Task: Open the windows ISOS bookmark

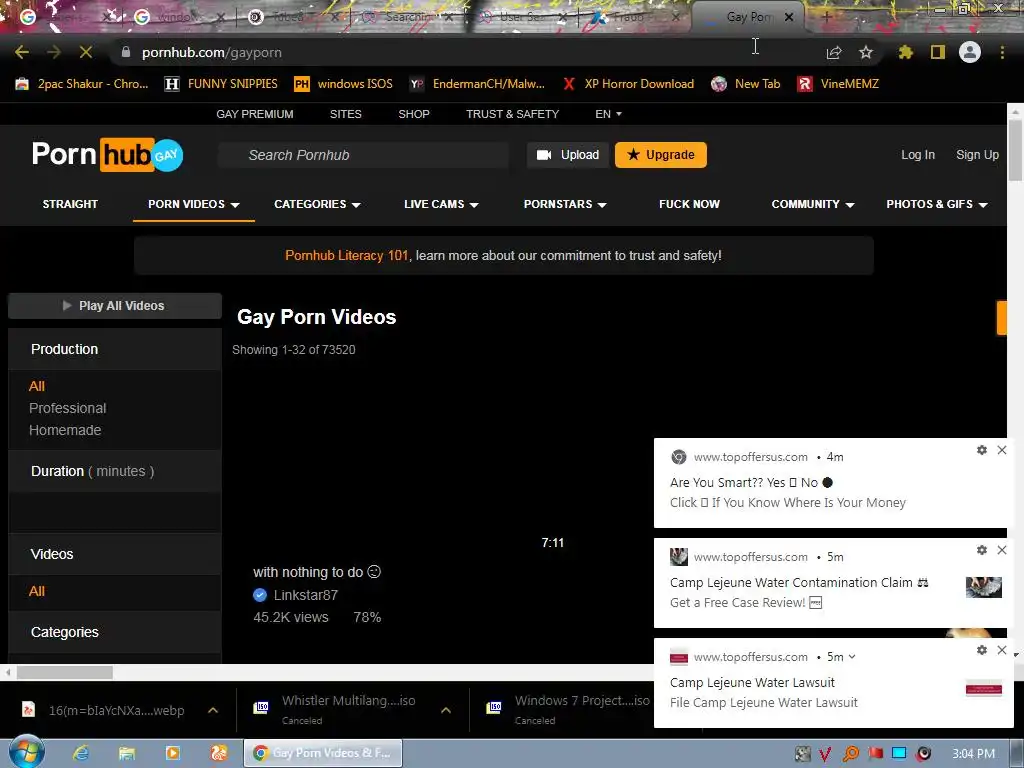Action: 344,84
